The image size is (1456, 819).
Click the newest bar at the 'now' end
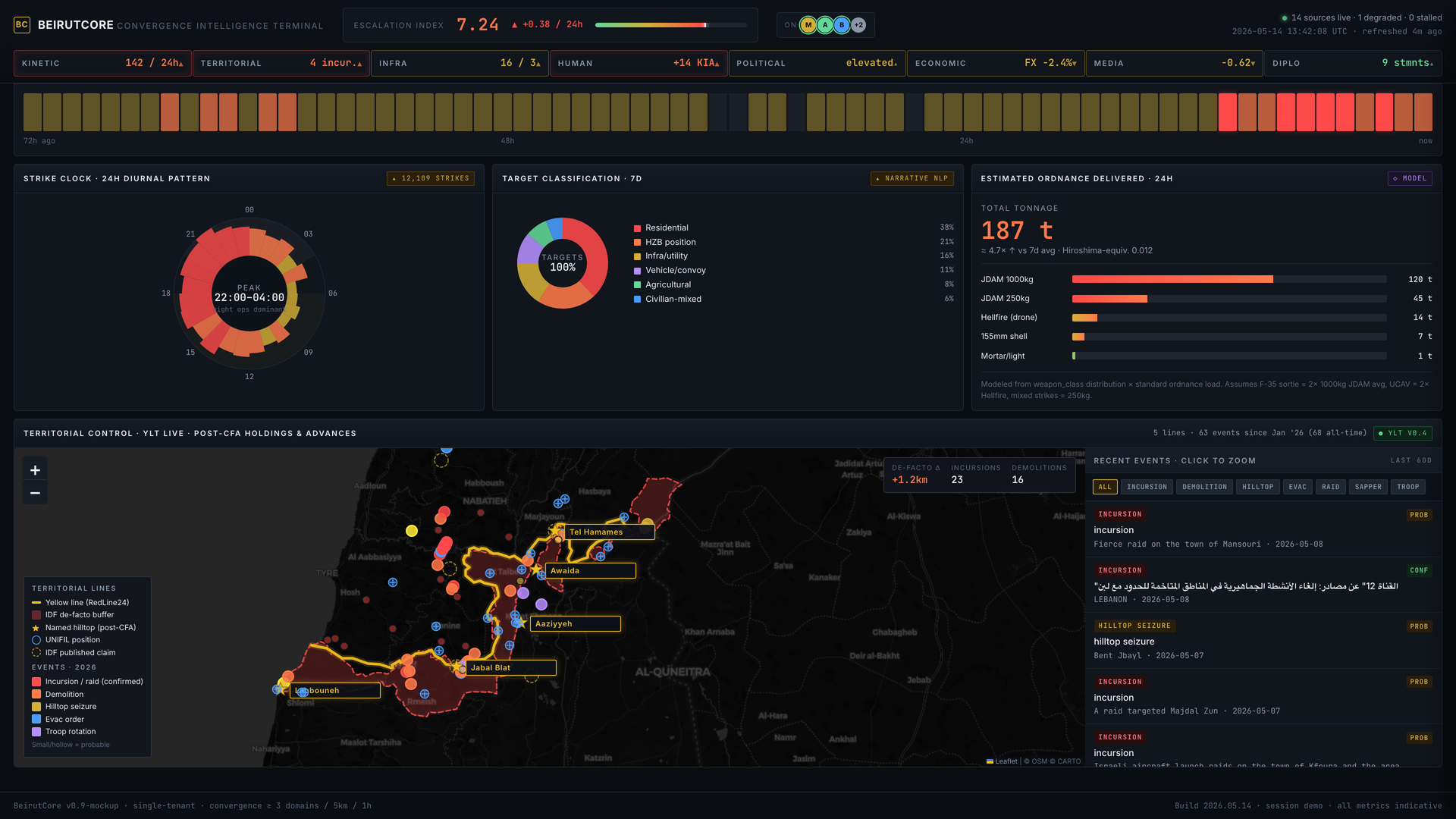(1423, 112)
